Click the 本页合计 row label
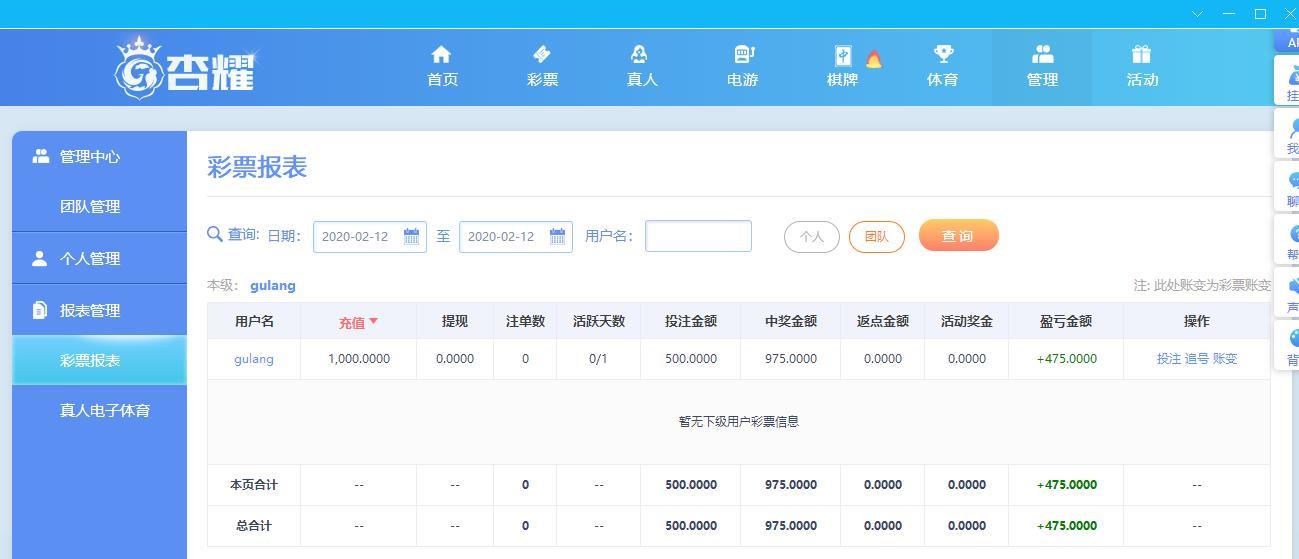Image resolution: width=1299 pixels, height=559 pixels. pyautogui.click(x=254, y=484)
